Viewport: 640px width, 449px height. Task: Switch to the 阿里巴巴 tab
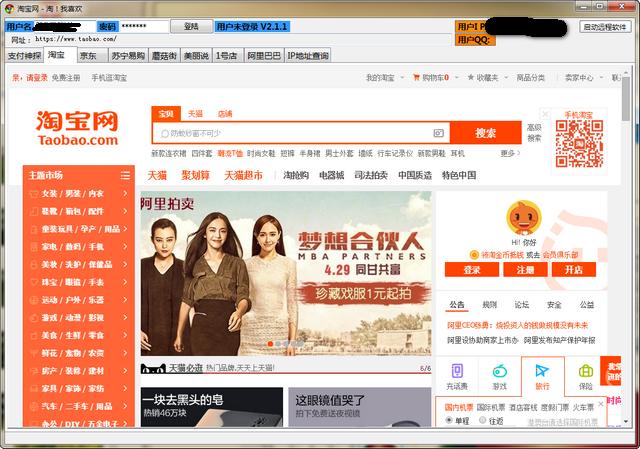[x=264, y=56]
